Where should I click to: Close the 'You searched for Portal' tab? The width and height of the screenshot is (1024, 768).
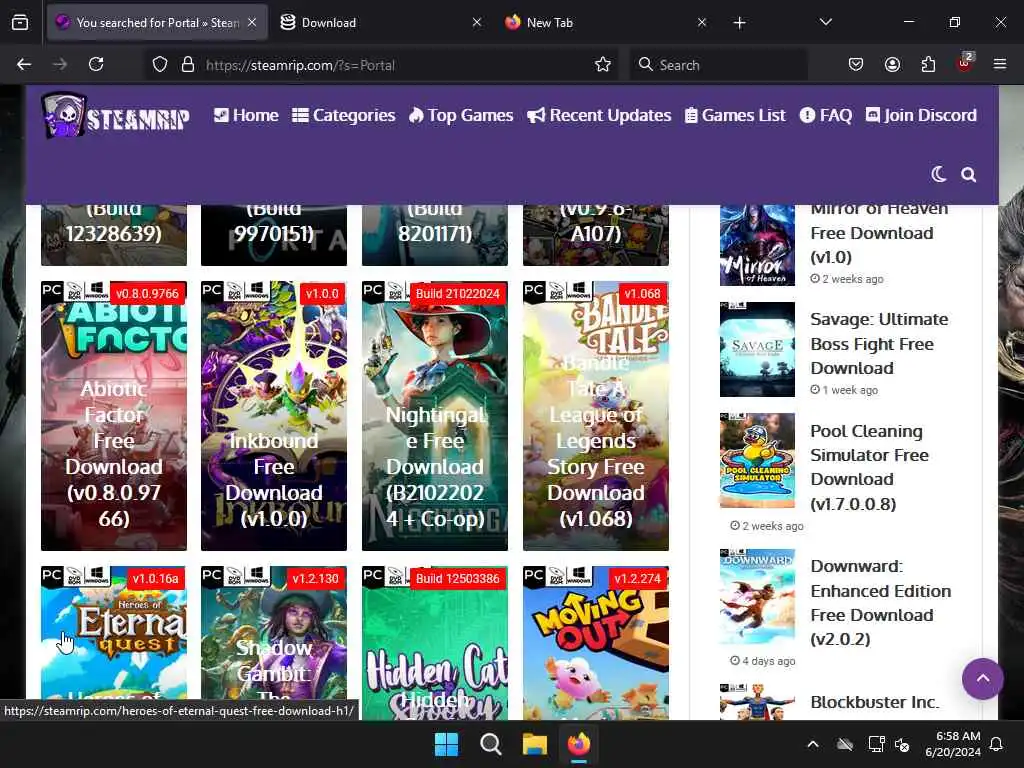[x=252, y=23]
